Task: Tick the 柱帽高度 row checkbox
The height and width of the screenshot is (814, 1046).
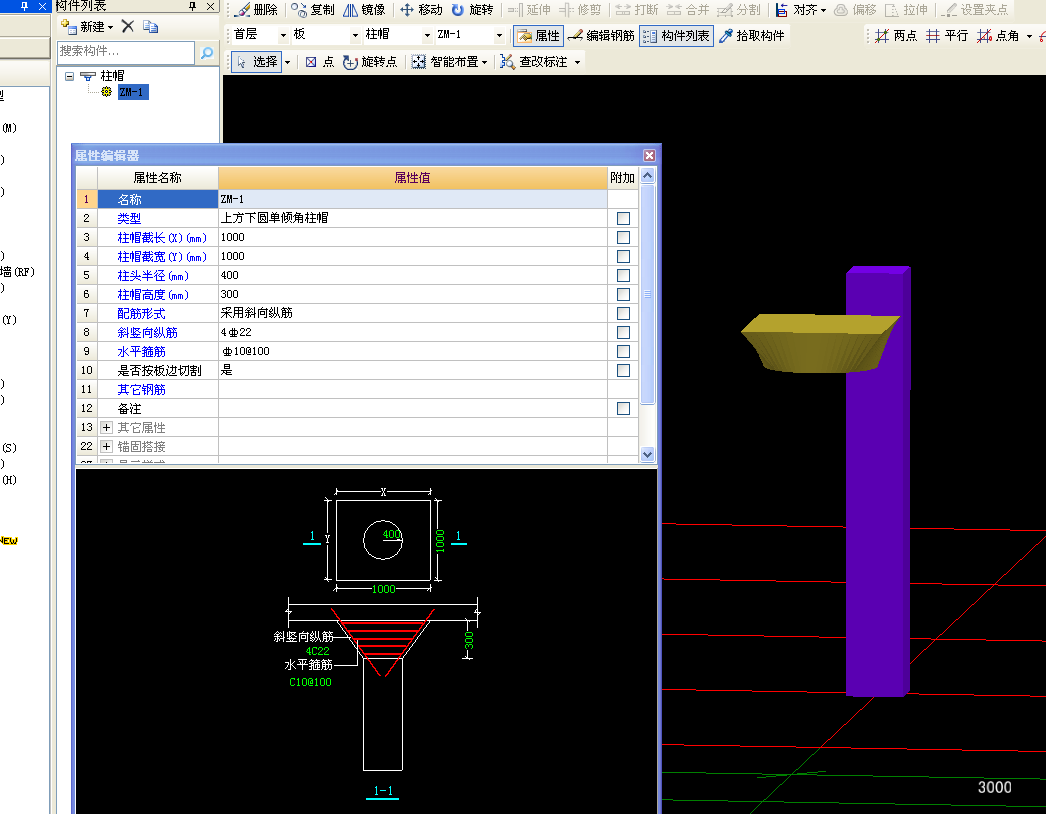Action: pos(623,294)
